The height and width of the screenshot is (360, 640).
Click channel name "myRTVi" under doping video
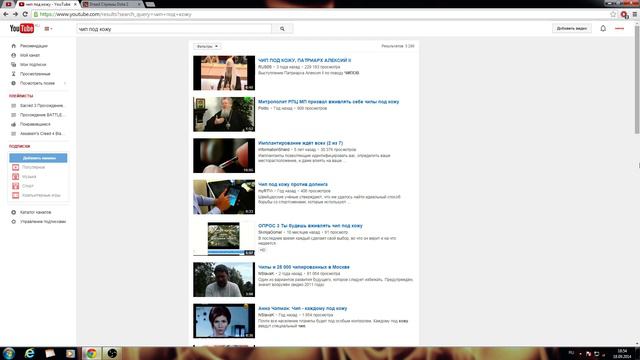tap(265, 191)
